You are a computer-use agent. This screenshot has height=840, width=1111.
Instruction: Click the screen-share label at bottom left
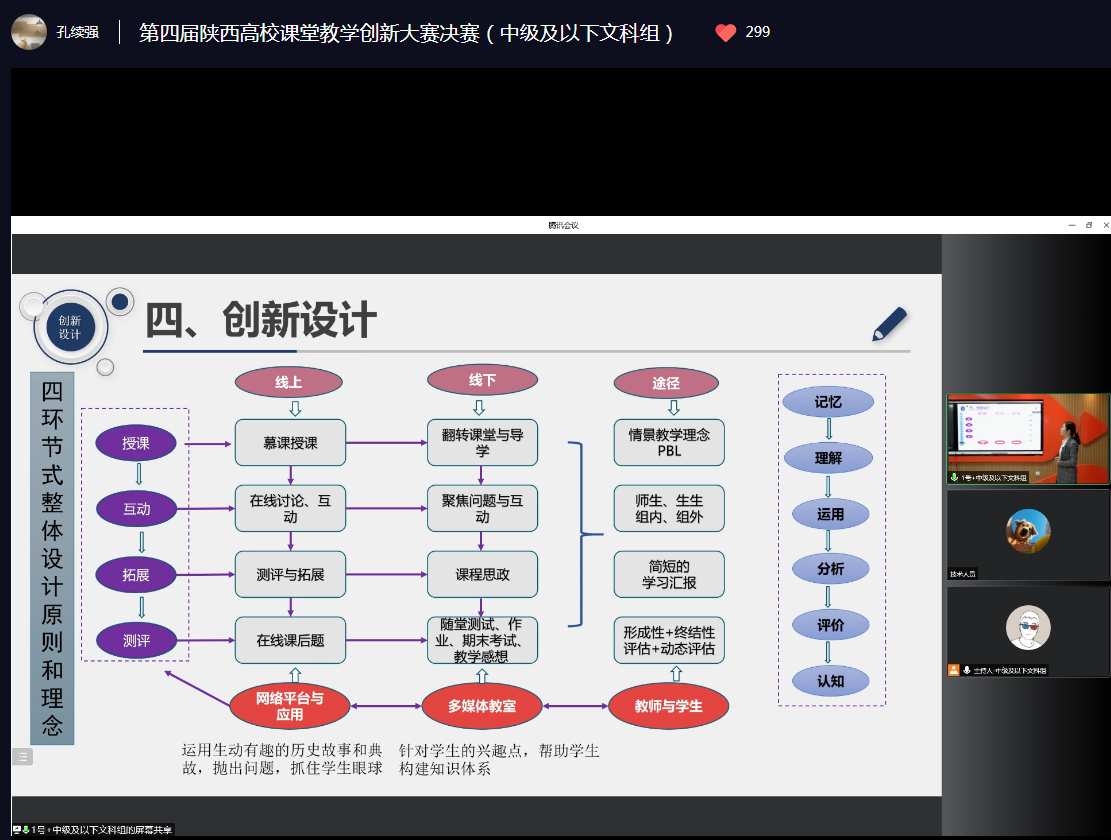92,830
